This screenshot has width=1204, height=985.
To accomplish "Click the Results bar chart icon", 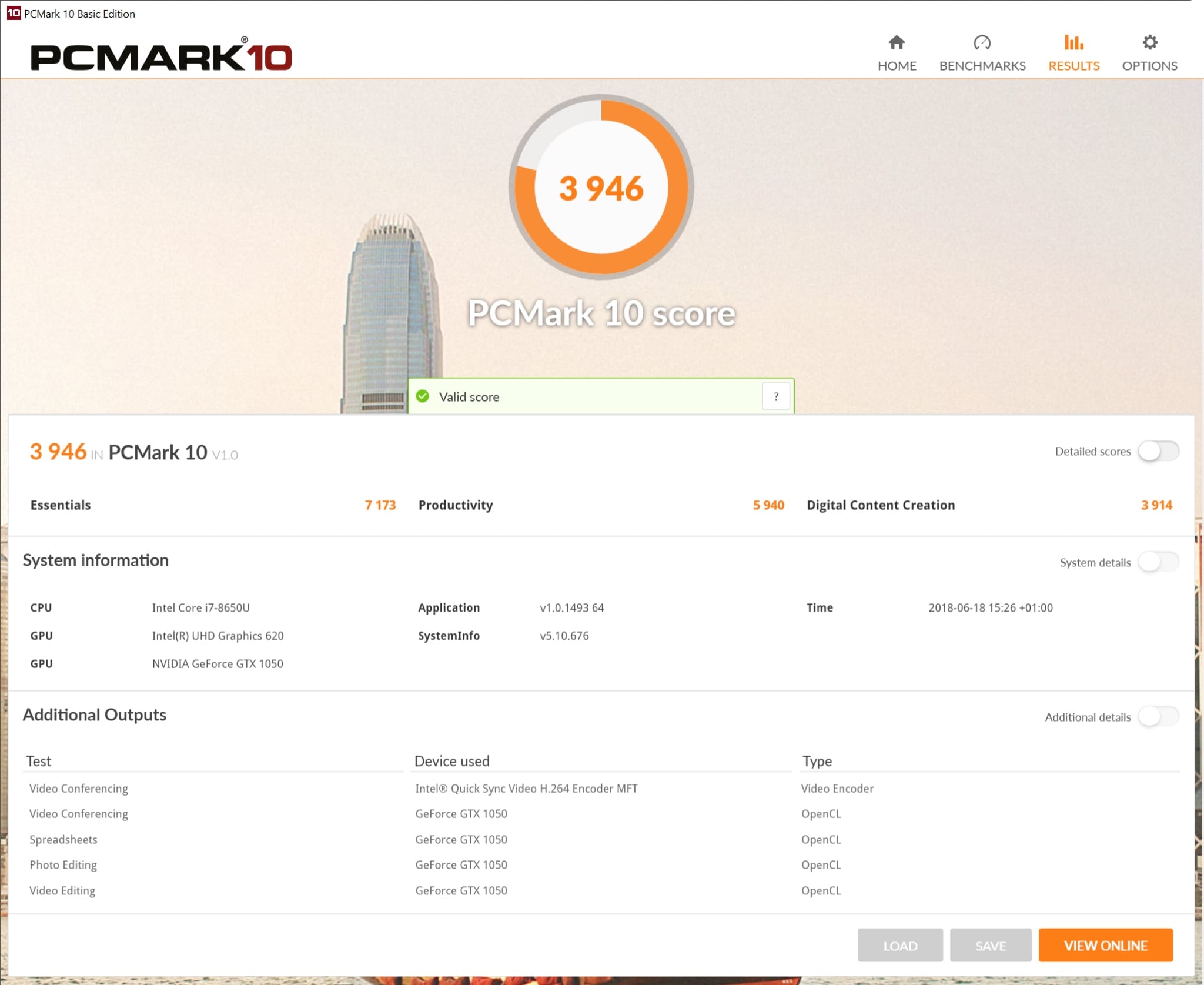I will point(1073,42).
